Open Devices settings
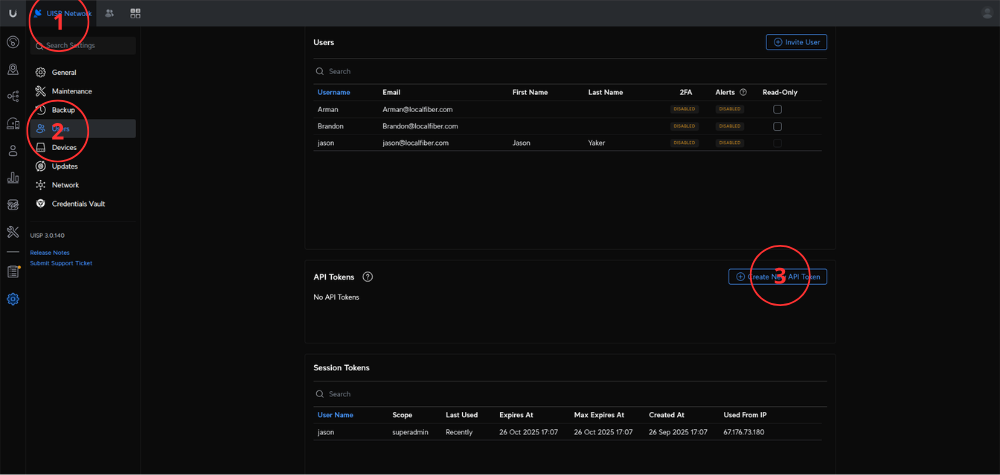The height and width of the screenshot is (475, 1000). (83, 148)
